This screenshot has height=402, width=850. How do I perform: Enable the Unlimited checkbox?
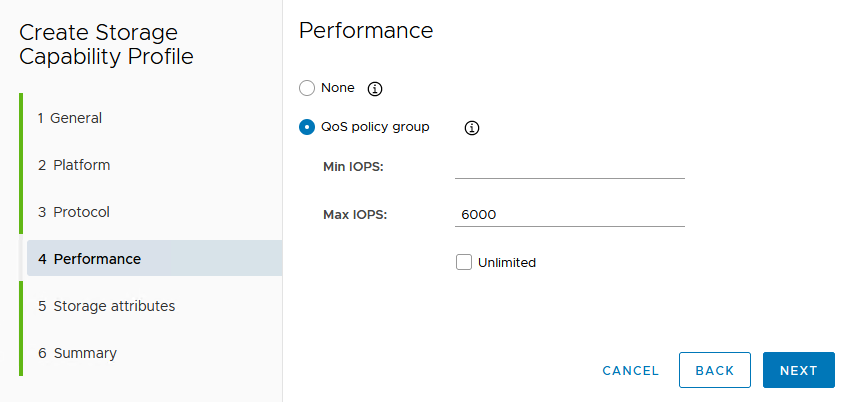pyautogui.click(x=463, y=262)
